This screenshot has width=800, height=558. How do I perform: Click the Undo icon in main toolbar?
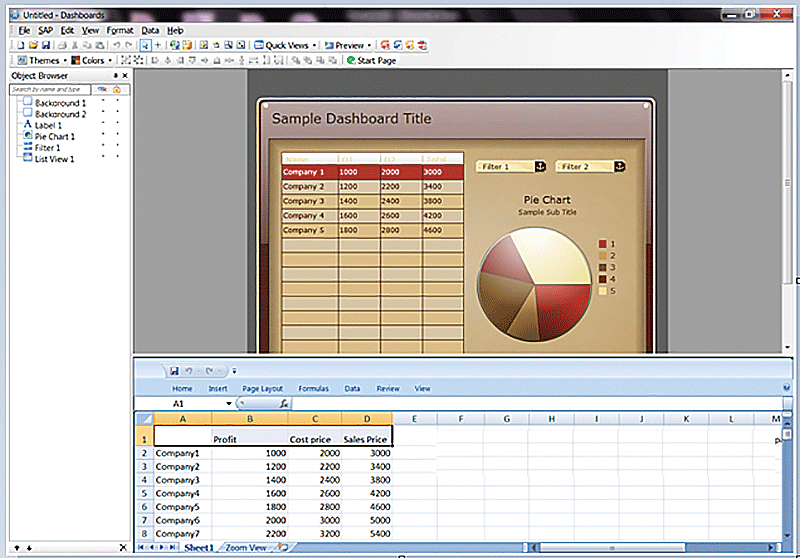pyautogui.click(x=116, y=45)
